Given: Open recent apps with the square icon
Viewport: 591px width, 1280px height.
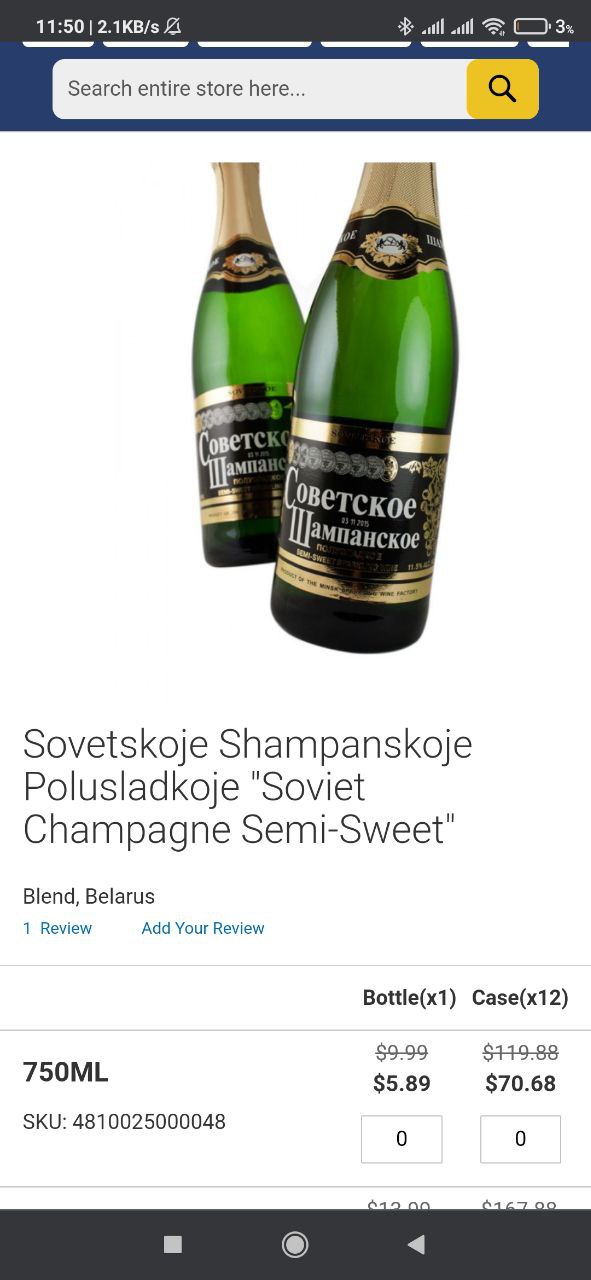Looking at the screenshot, I should coord(173,1244).
